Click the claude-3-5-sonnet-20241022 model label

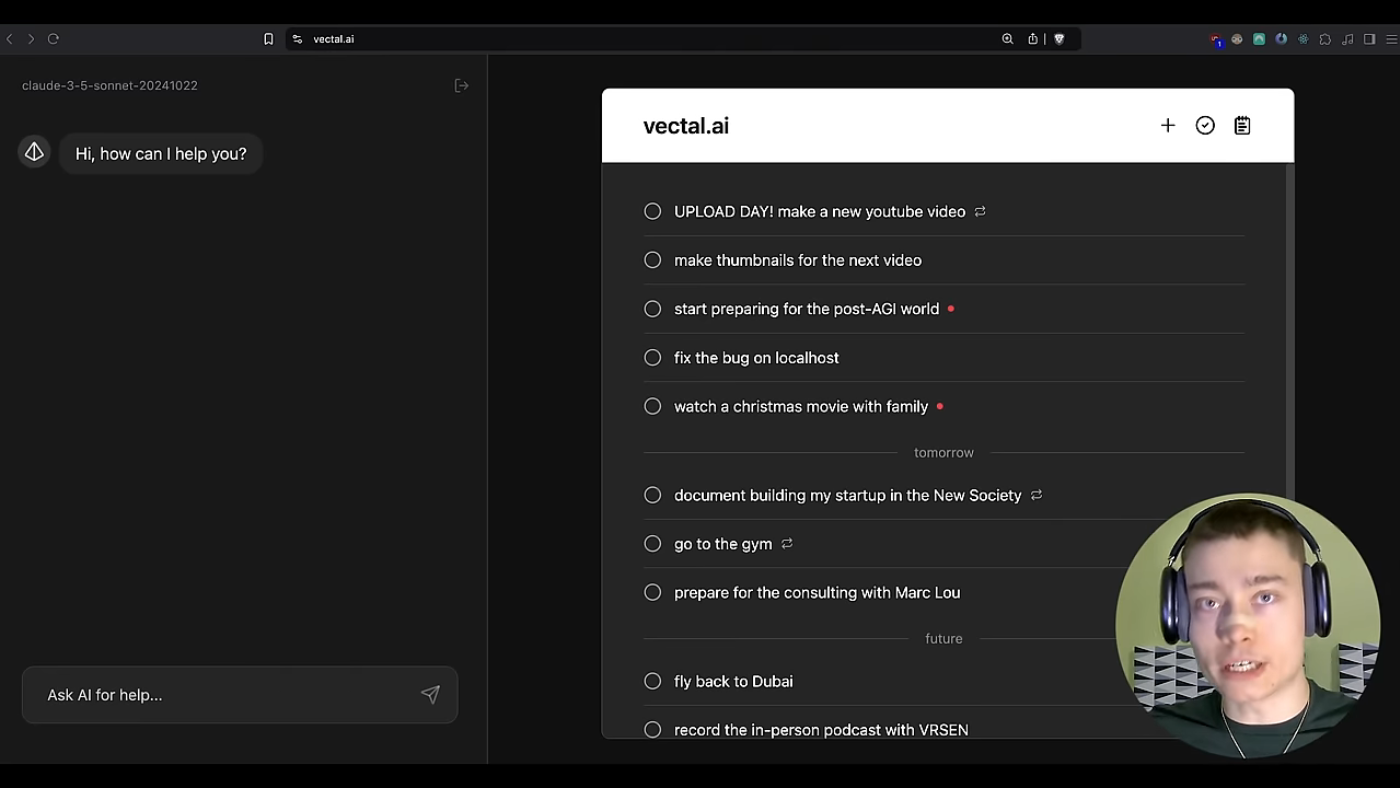[110, 85]
